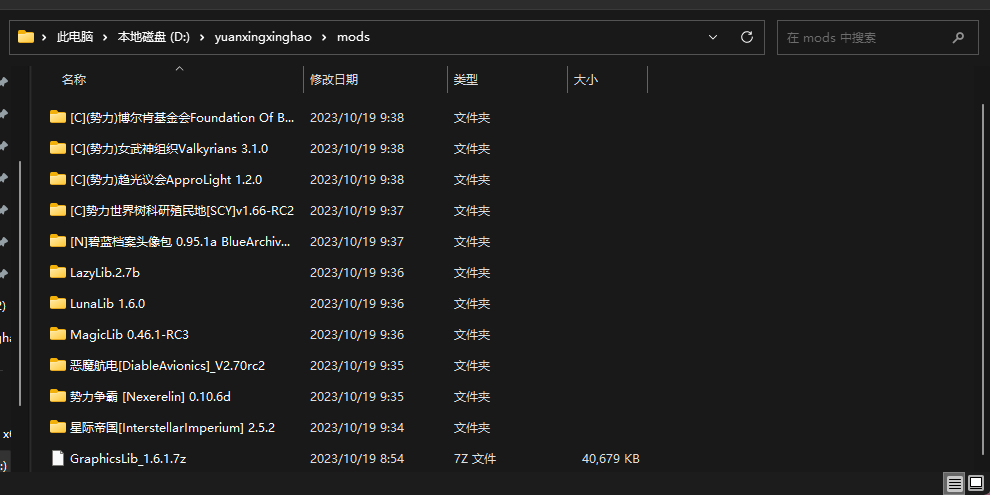The image size is (990, 495).
Task: Open the address bar history dropdown
Action: (x=713, y=37)
